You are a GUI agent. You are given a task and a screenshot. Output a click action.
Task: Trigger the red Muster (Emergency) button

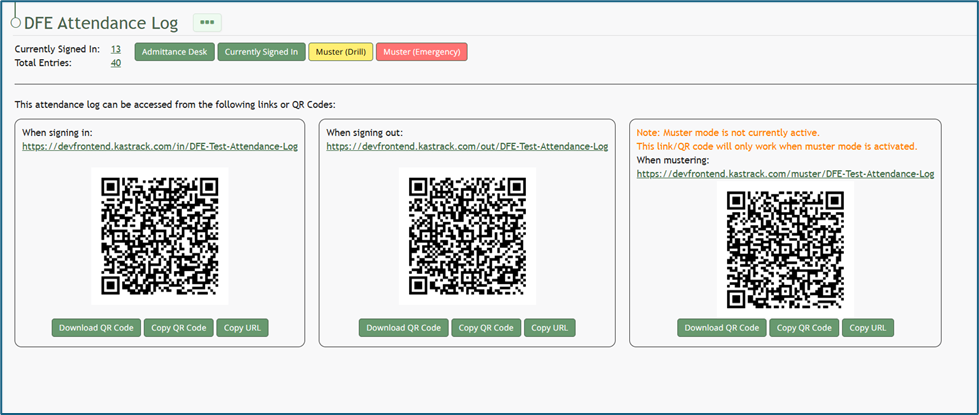[422, 52]
